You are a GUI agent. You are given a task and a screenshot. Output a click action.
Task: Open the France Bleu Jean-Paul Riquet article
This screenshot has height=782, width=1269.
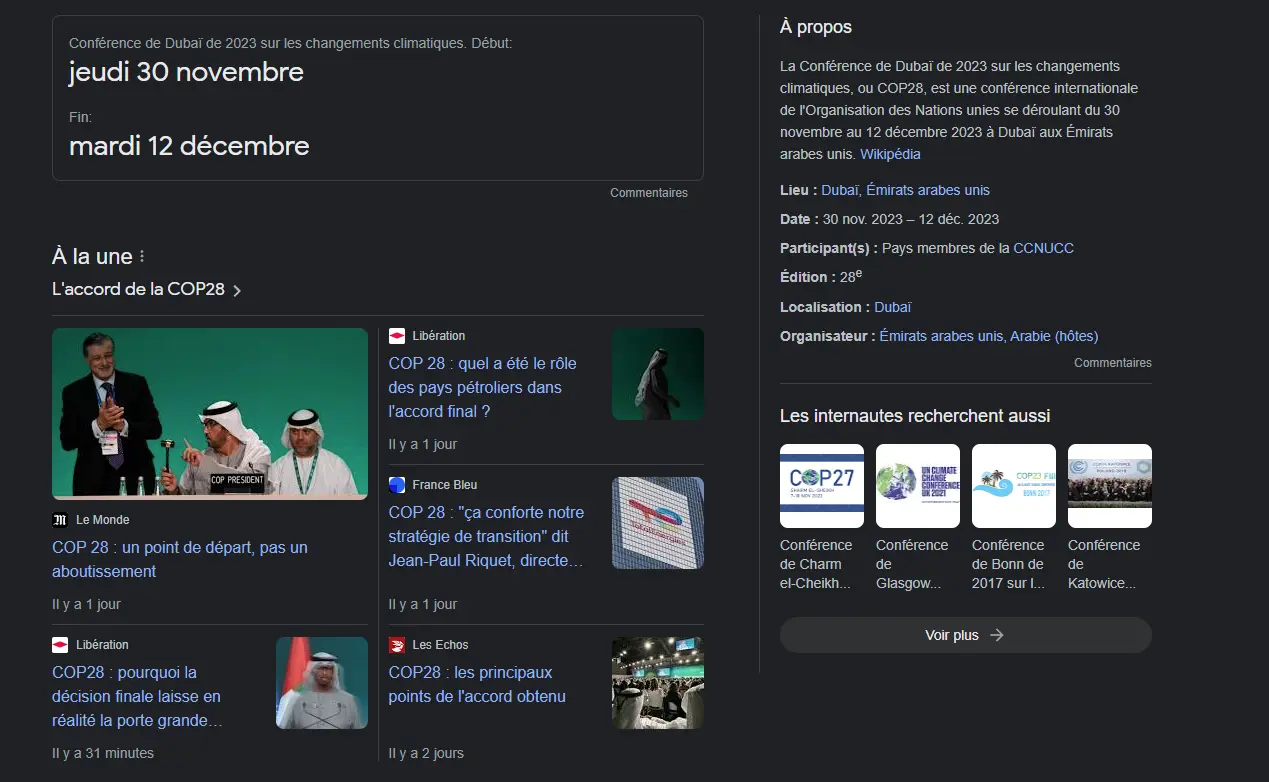(487, 537)
